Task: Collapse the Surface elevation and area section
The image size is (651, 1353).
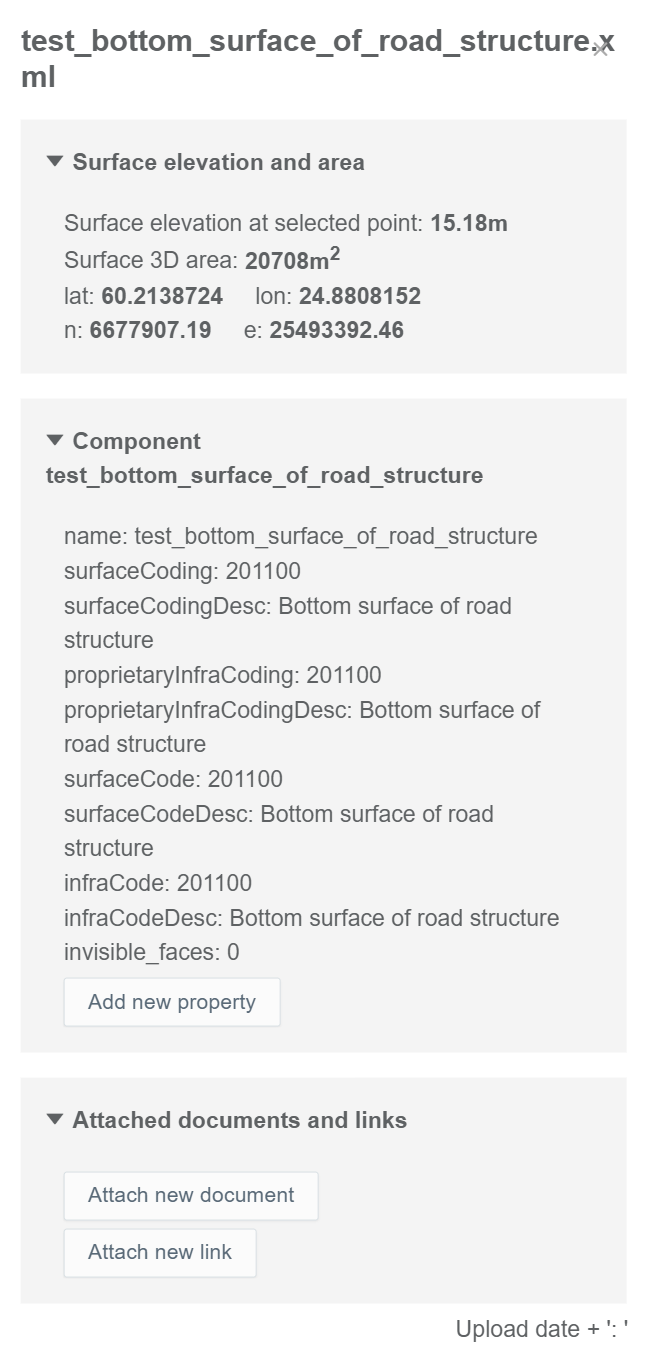Action: click(x=55, y=162)
